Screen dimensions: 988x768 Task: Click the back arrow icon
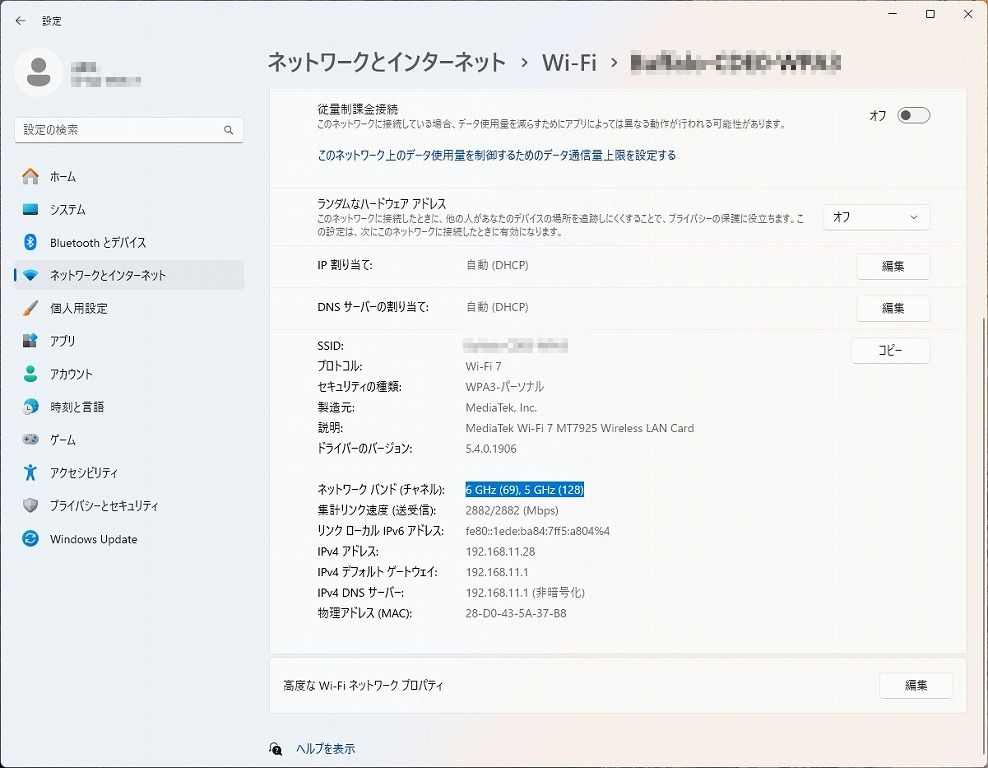20,21
